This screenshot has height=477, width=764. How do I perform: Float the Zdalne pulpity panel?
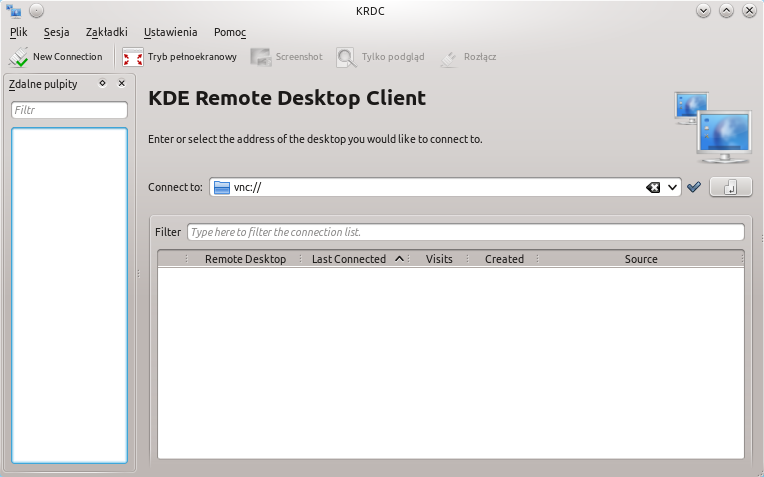click(102, 83)
